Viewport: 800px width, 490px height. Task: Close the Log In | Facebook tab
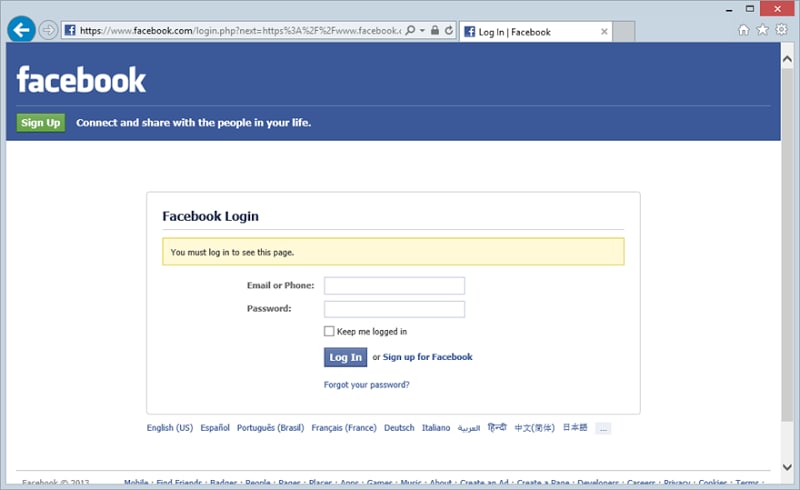tap(604, 32)
